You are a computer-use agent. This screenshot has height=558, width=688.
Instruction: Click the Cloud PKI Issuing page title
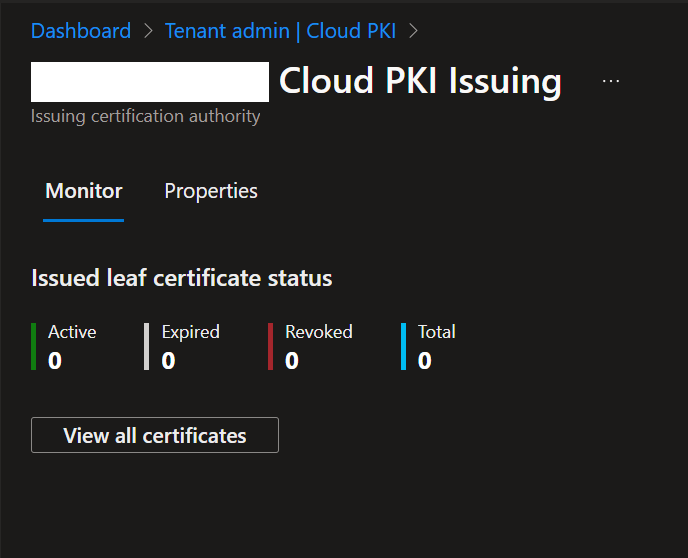pos(420,81)
